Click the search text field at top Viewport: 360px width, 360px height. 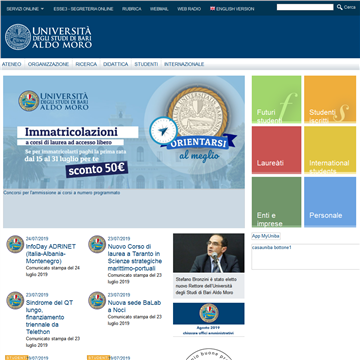[305, 7]
